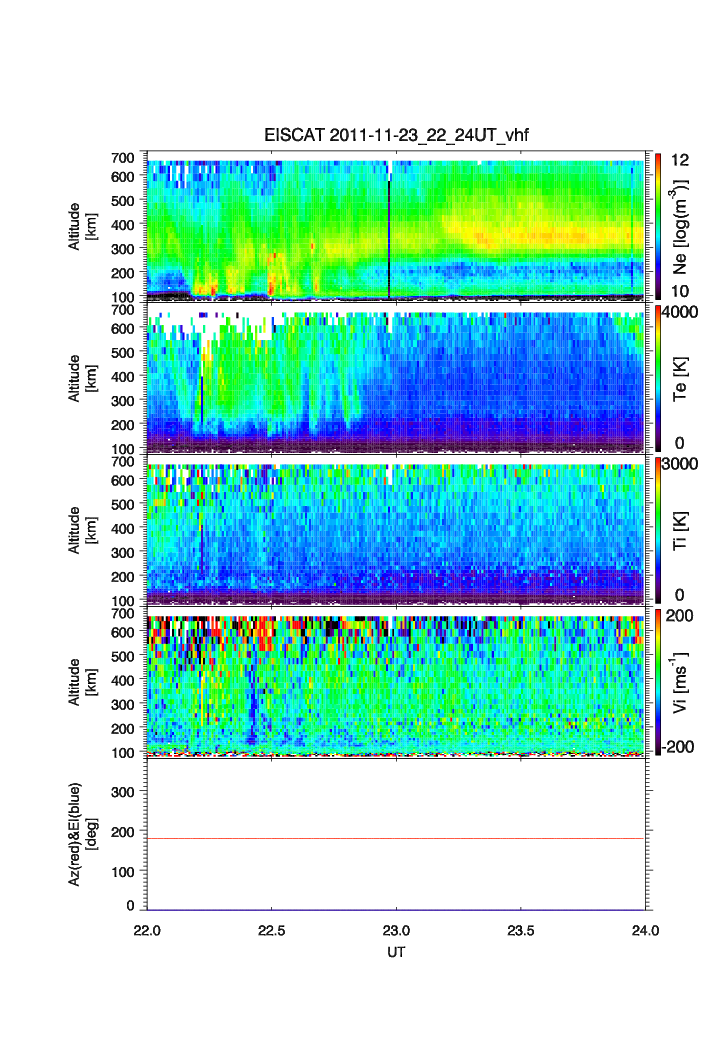Click the Ti color scale bar
The image size is (708, 1062).
(x=658, y=530)
